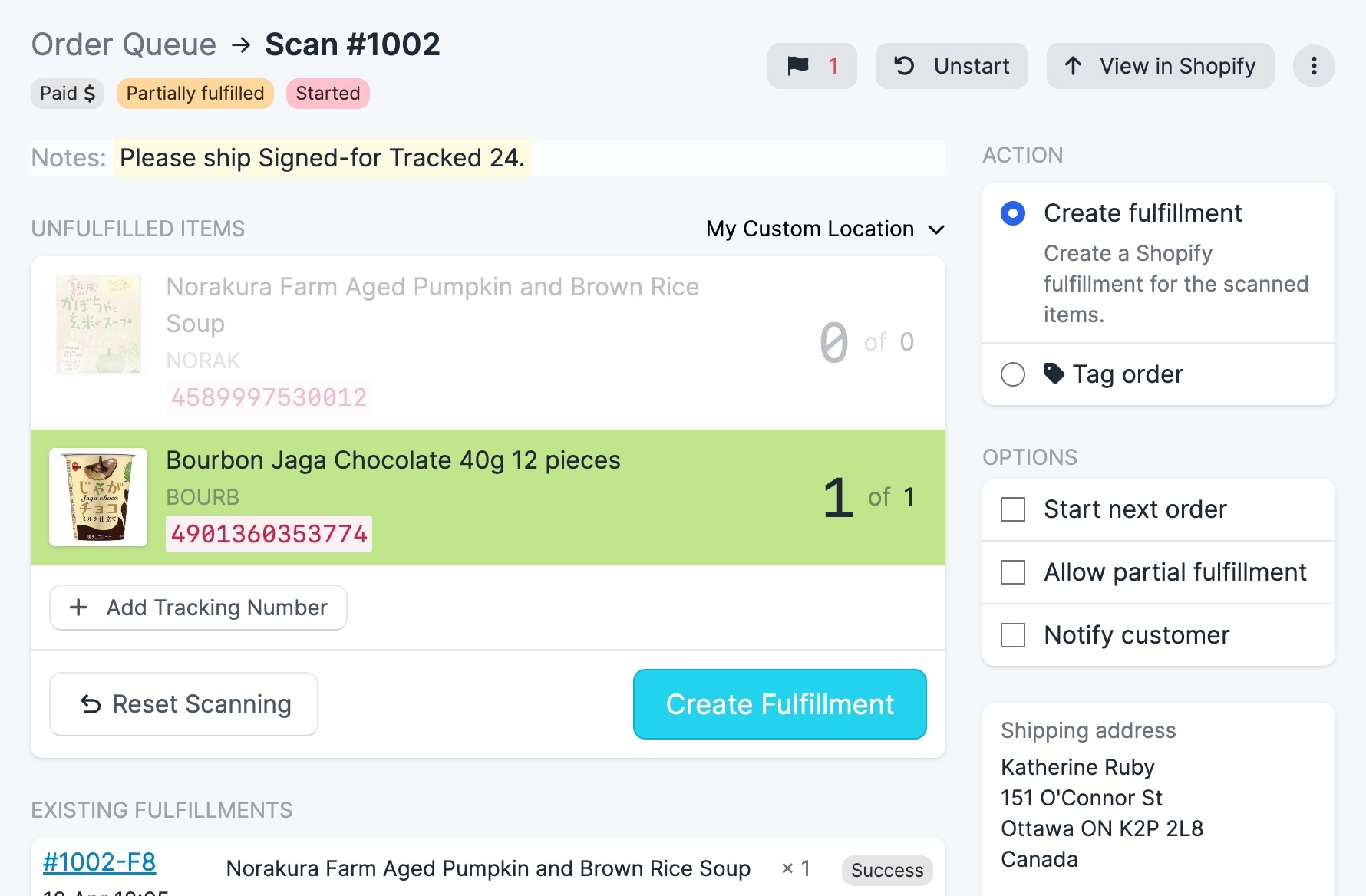Click the plus icon for Add Tracking Number
The height and width of the screenshot is (896, 1366).
(78, 608)
